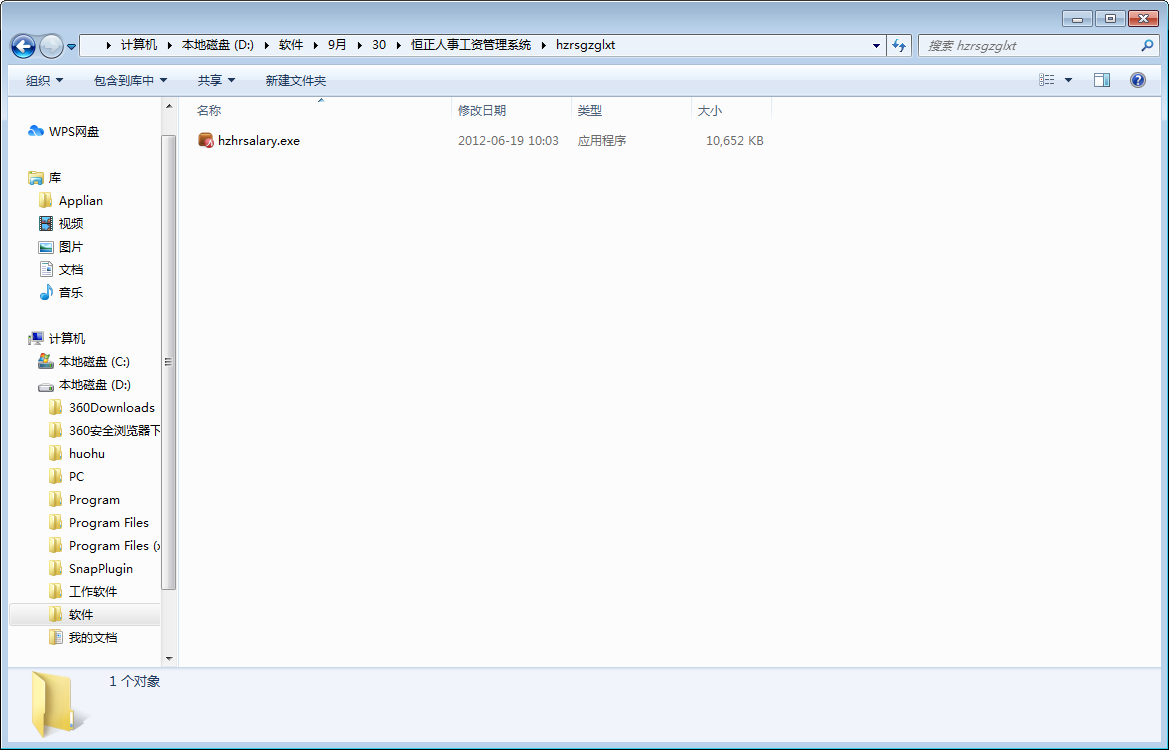This screenshot has width=1169, height=750.
Task: Open the SnapPlugin folder
Action: pyautogui.click(x=91, y=568)
